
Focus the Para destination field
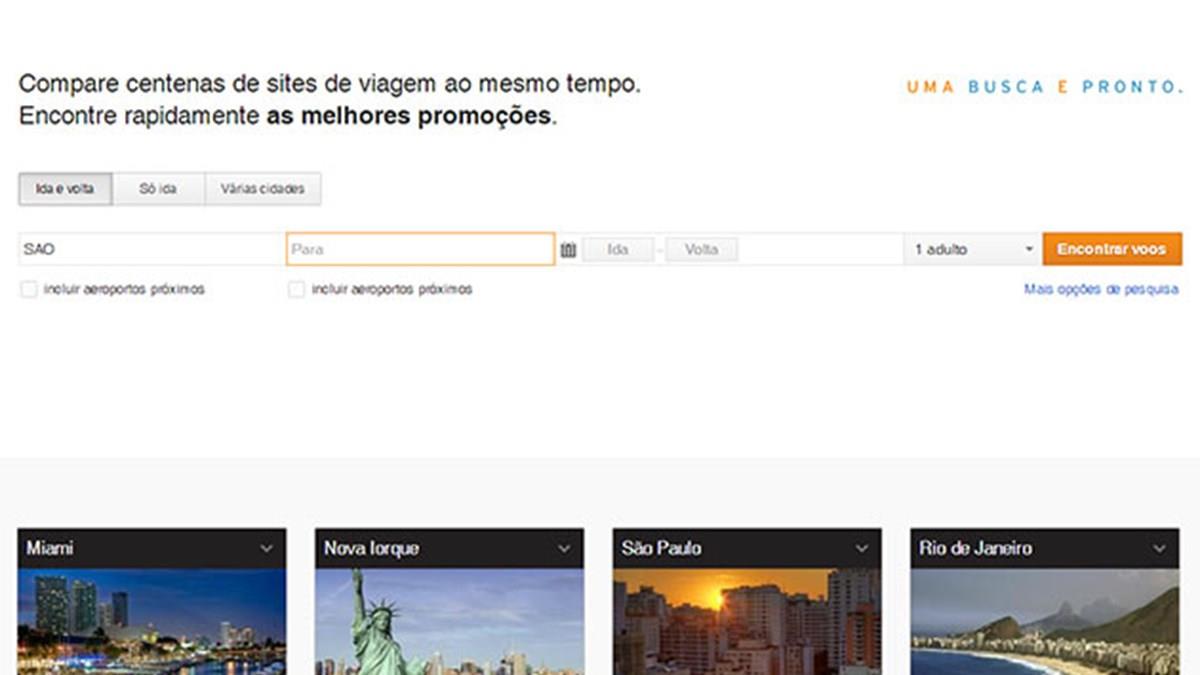pyautogui.click(x=420, y=249)
